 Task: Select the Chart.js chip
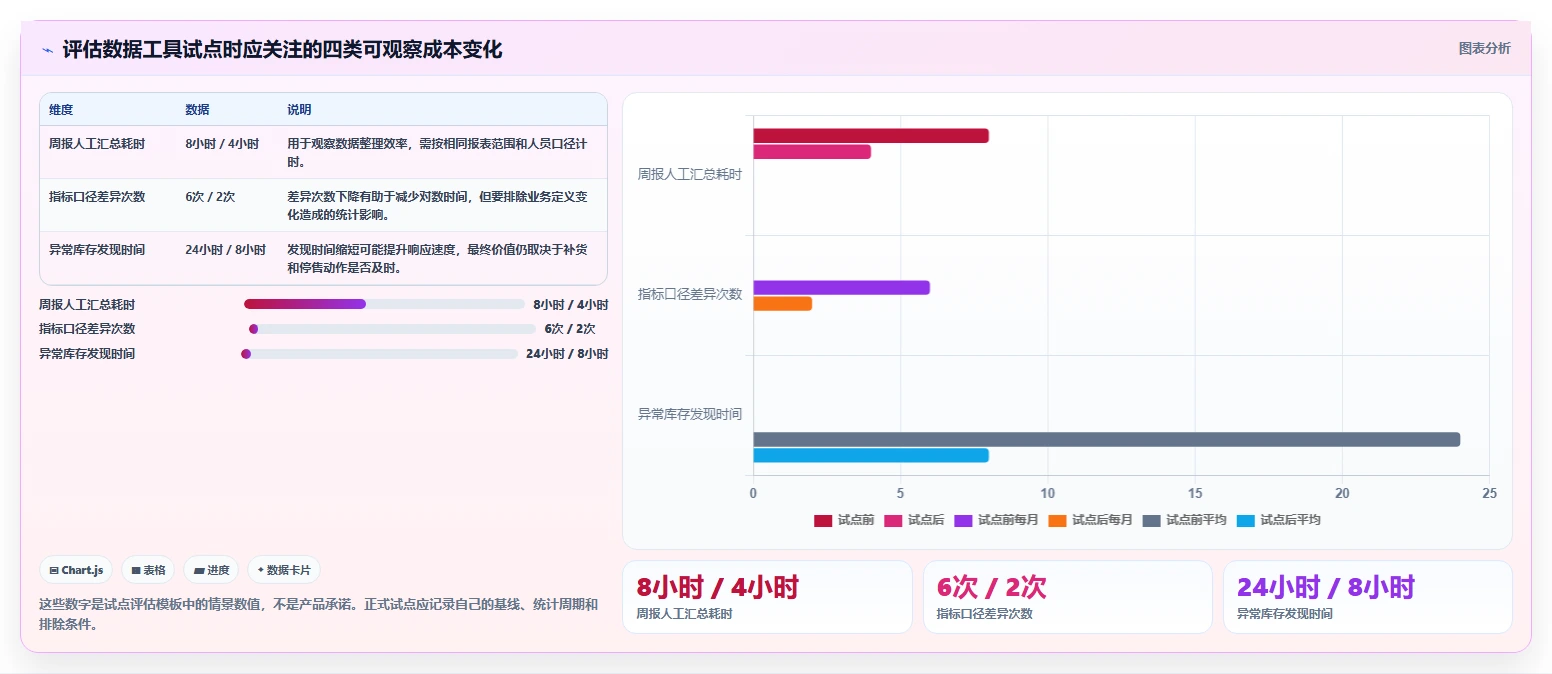click(x=77, y=570)
